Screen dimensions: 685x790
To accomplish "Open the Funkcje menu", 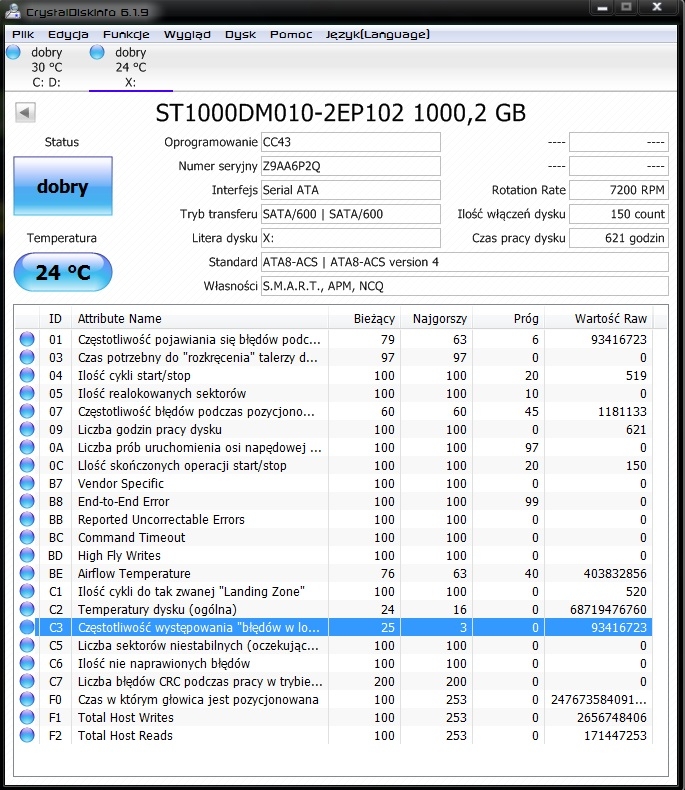I will 126,34.
